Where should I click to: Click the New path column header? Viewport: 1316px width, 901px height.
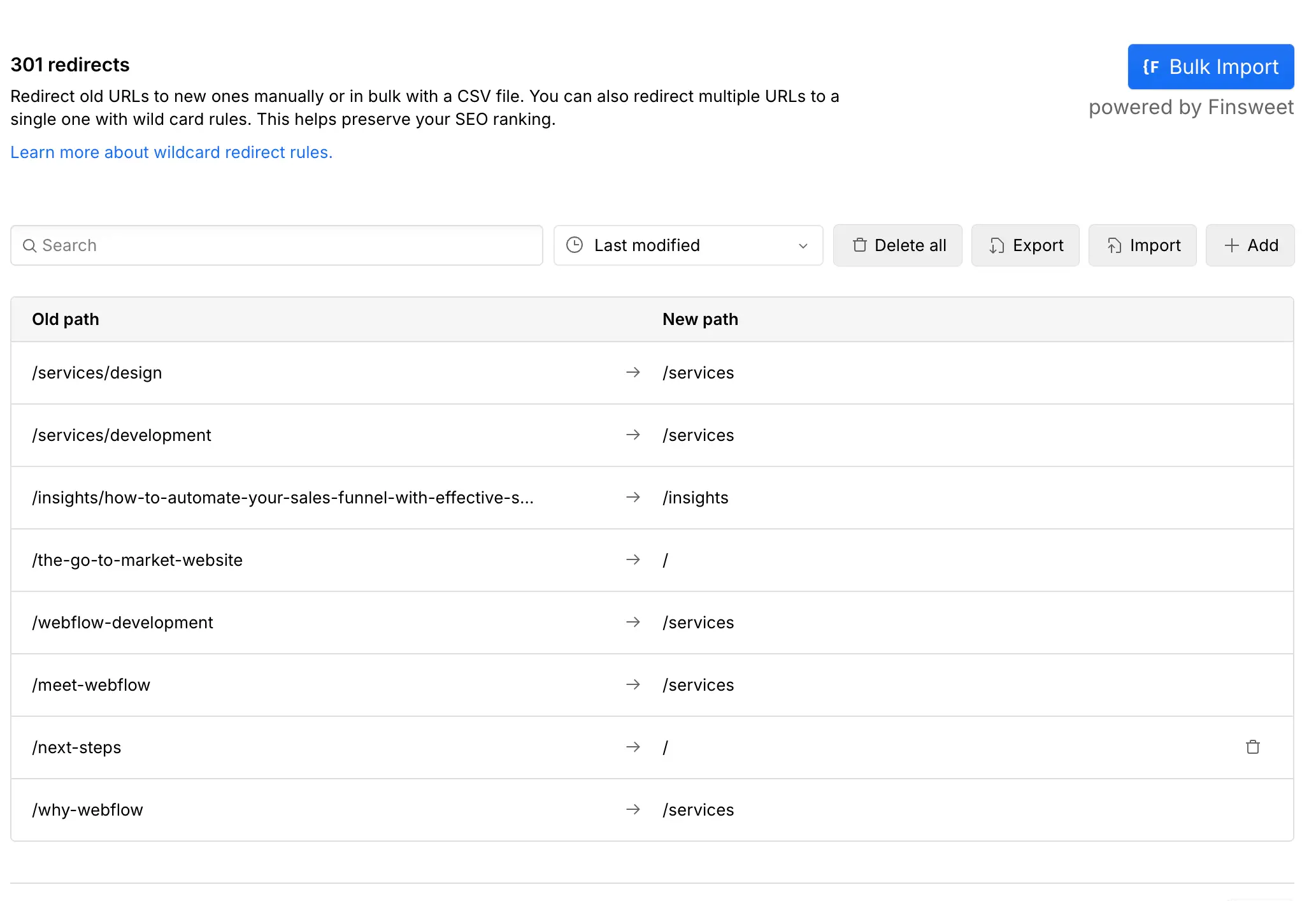700,319
